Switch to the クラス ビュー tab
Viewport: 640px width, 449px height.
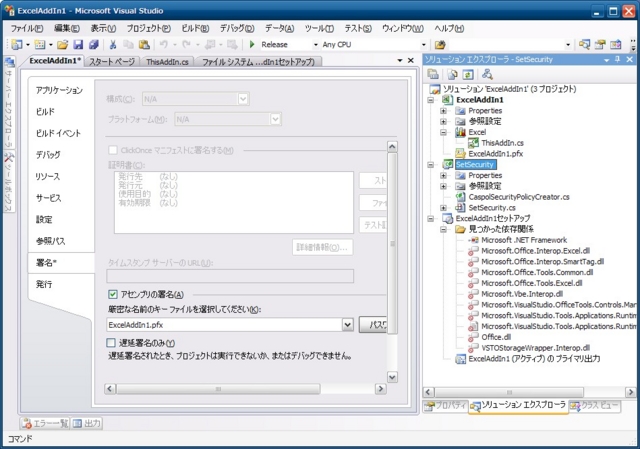(x=595, y=406)
